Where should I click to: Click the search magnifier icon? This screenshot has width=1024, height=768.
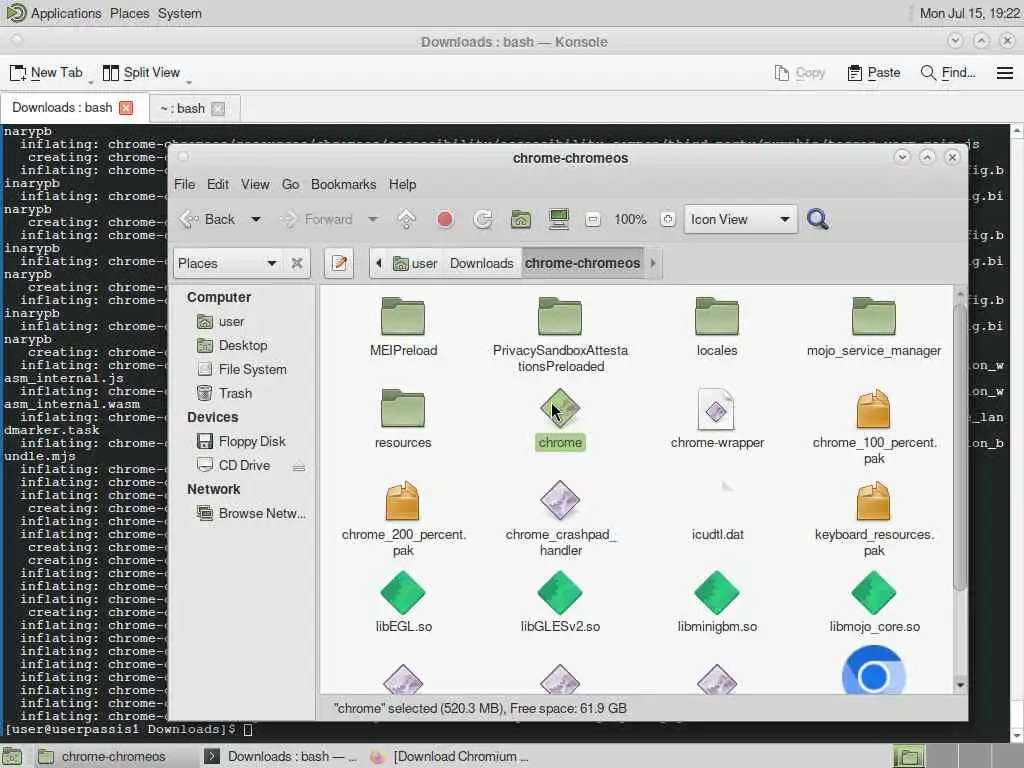point(817,219)
